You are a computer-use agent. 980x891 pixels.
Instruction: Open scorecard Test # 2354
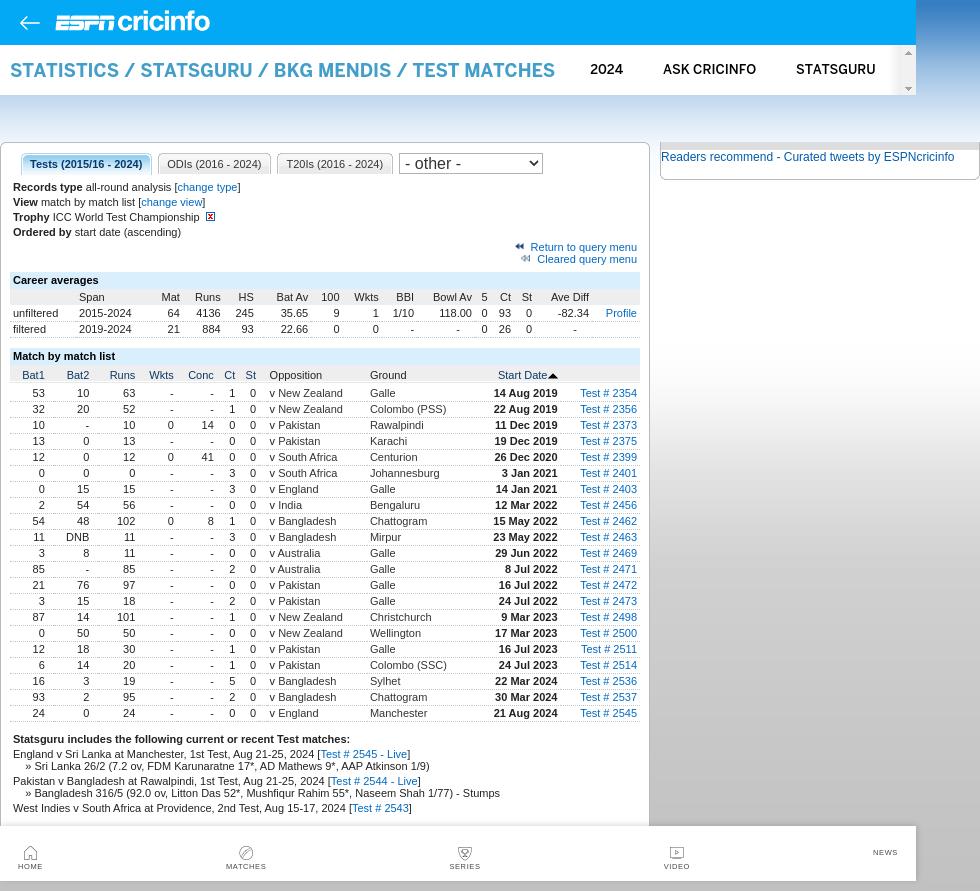(x=608, y=394)
